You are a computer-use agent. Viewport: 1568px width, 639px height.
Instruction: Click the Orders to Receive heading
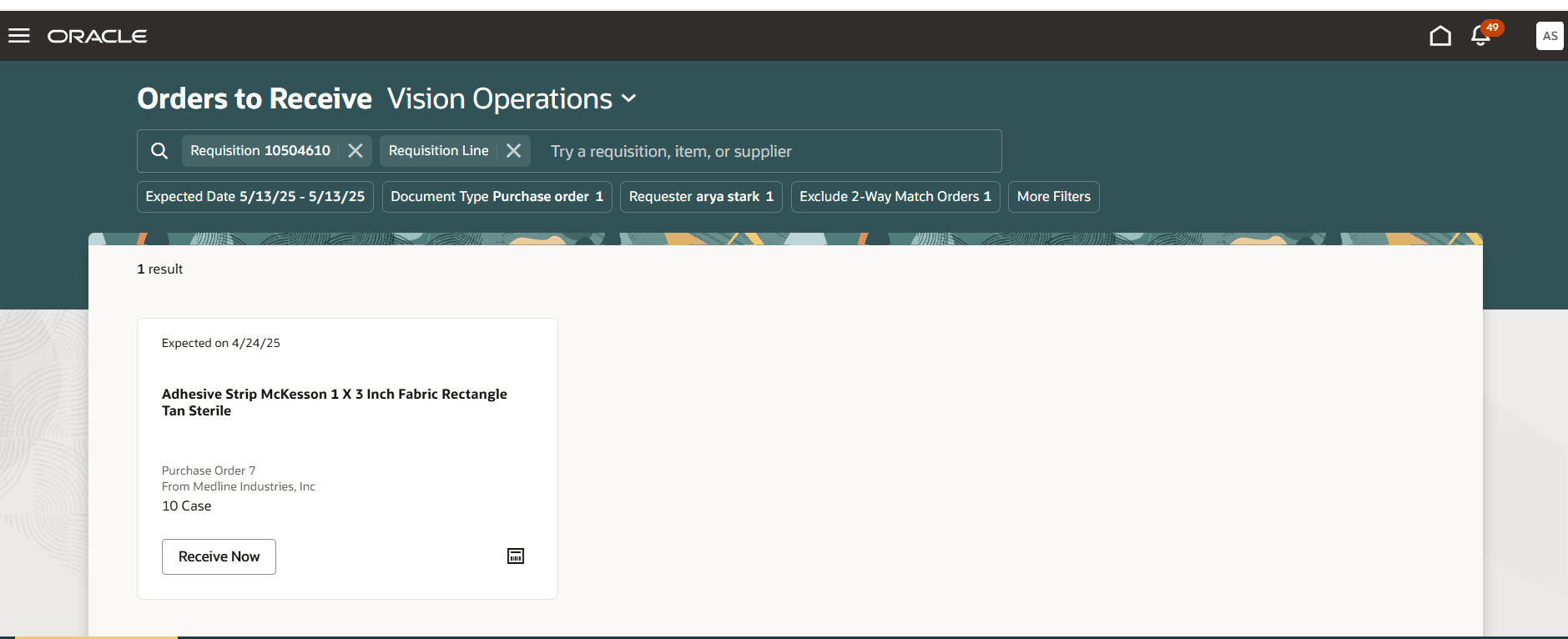[255, 98]
